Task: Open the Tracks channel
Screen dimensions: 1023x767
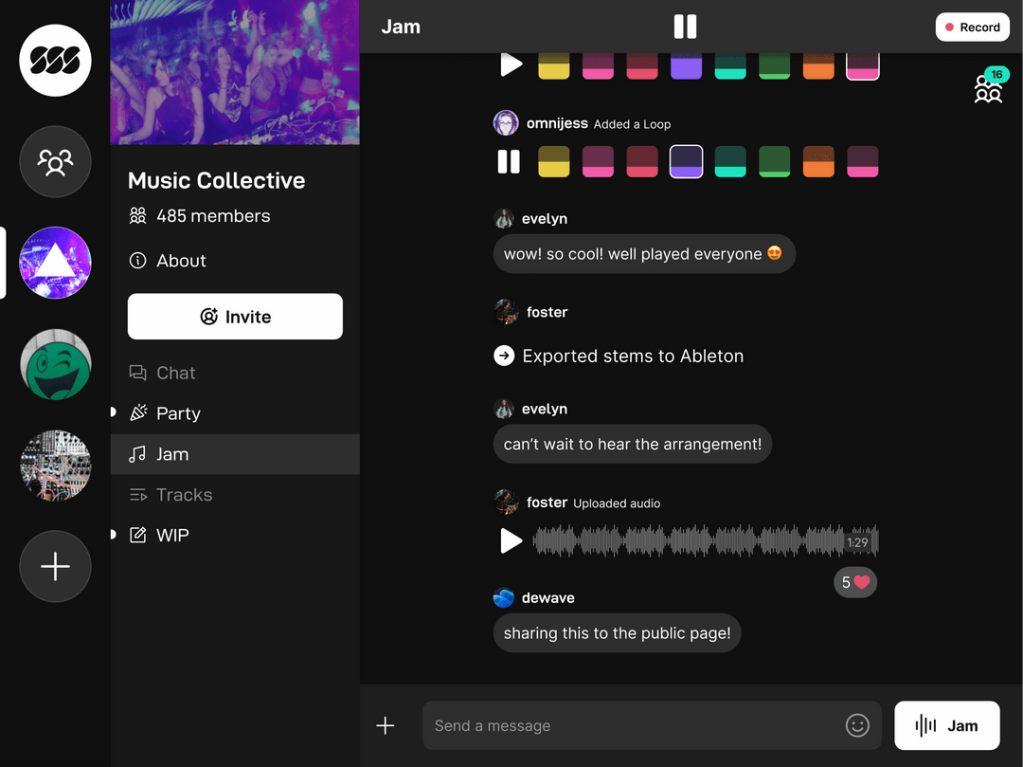Action: click(x=184, y=495)
